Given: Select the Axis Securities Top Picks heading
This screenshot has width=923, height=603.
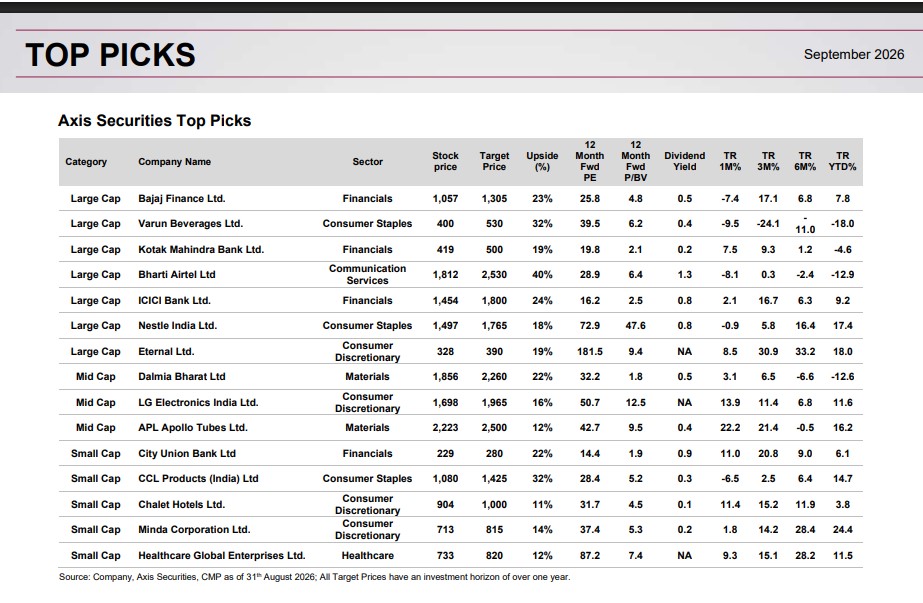Looking at the screenshot, I should click(154, 121).
